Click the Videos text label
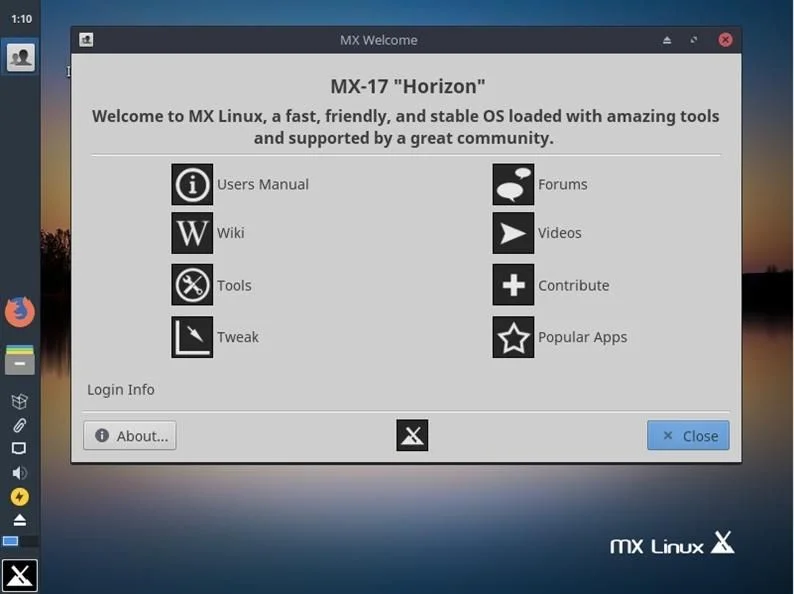The image size is (794, 594). point(560,233)
